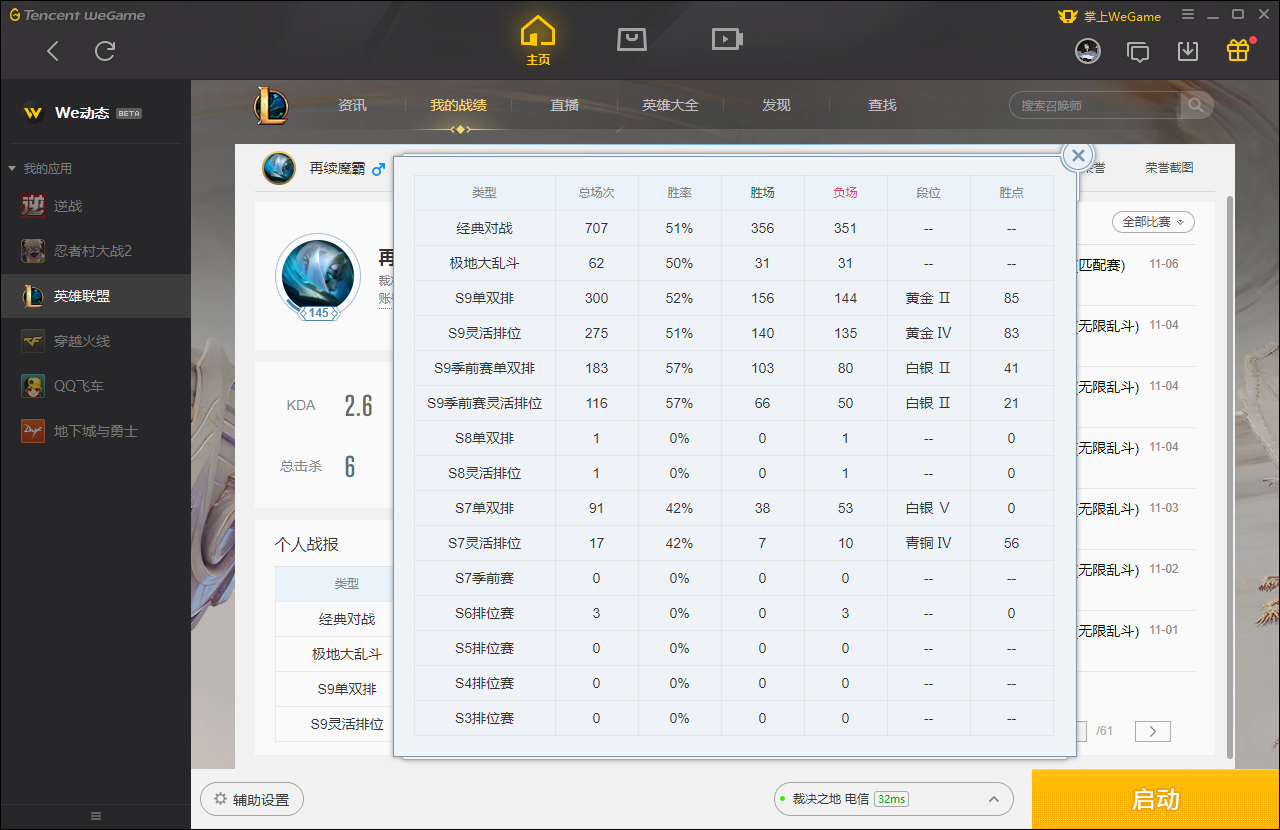Open 辅助设置 settings button
Screen dimensions: 1280x830
pyautogui.click(x=252, y=800)
